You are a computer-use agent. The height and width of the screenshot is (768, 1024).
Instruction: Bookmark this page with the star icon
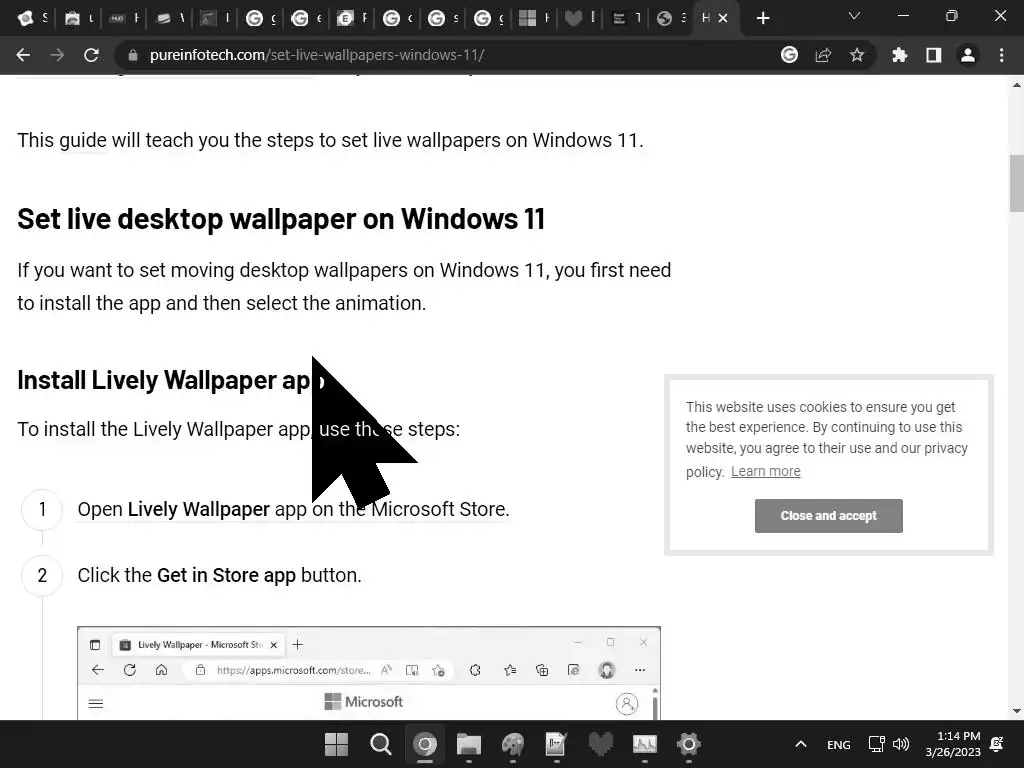(x=857, y=56)
